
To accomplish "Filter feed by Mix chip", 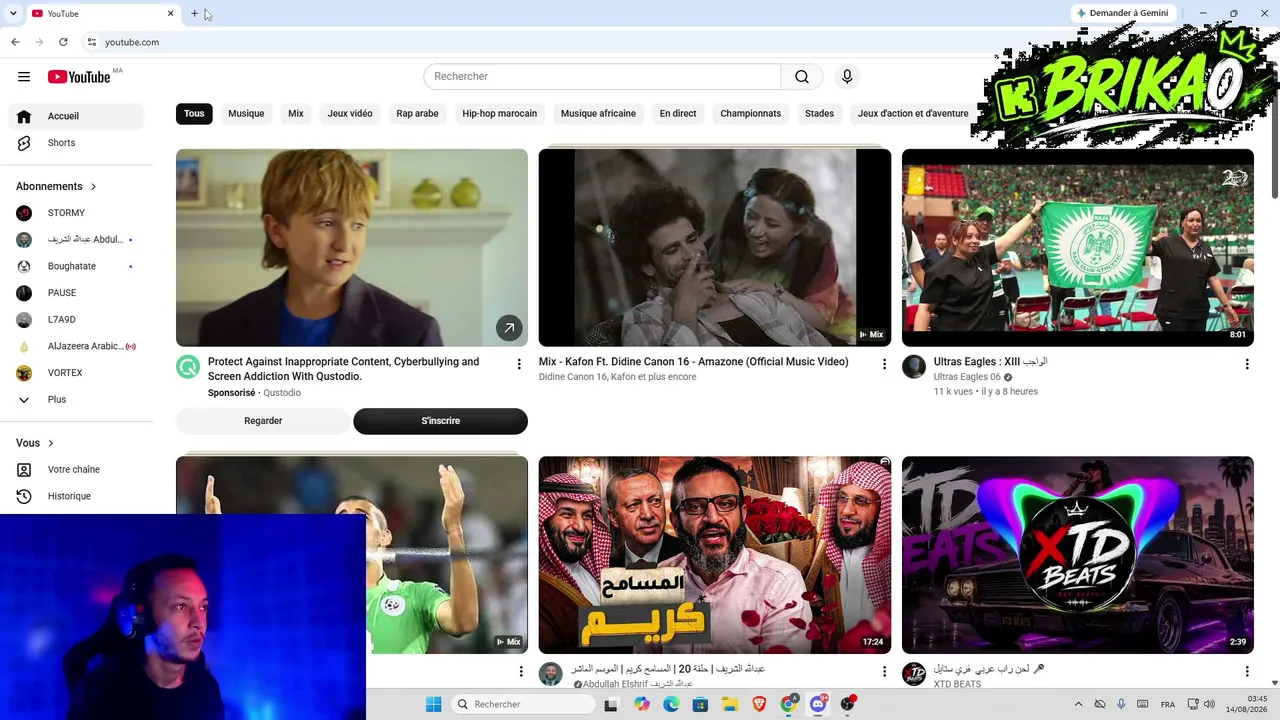I will pyautogui.click(x=296, y=113).
